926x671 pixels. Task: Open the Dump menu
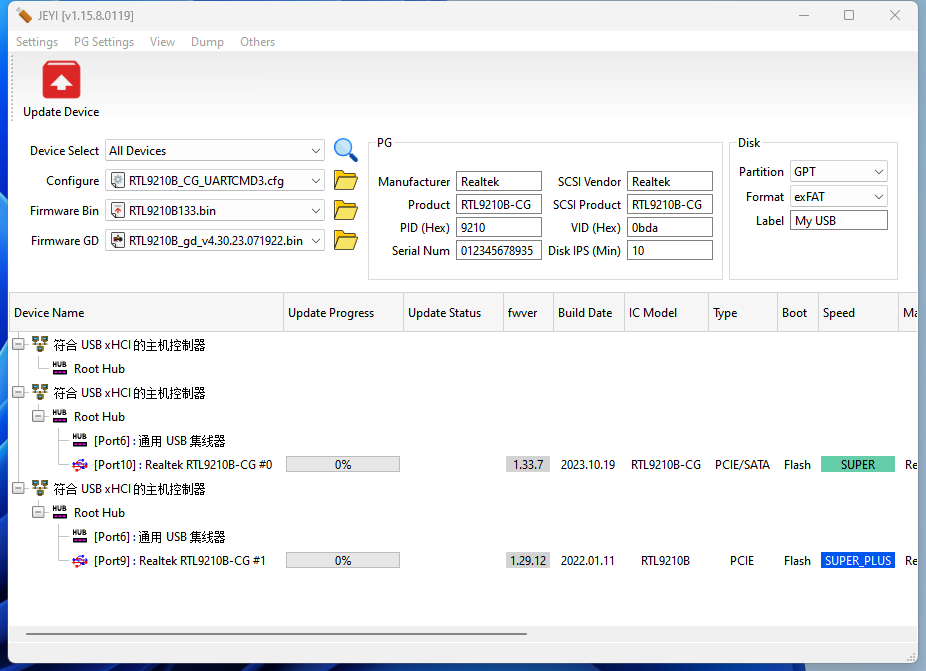coord(207,42)
